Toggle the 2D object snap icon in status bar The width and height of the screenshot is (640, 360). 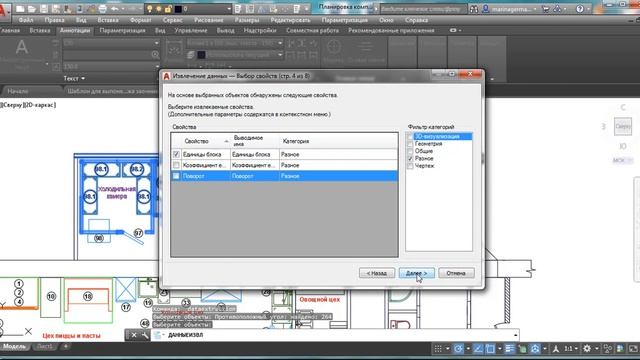(490, 349)
